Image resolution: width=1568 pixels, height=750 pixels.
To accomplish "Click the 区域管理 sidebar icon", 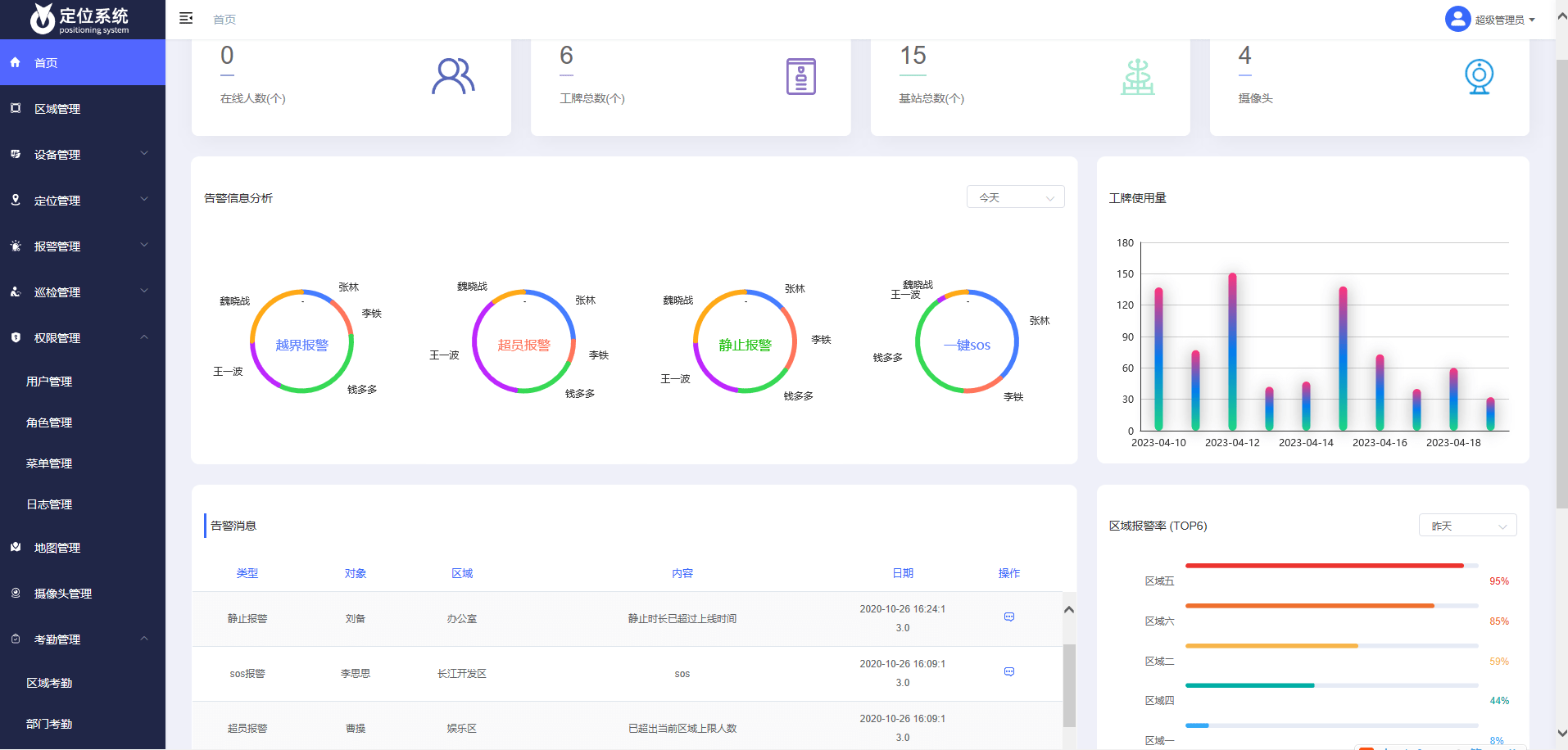I will [x=15, y=108].
